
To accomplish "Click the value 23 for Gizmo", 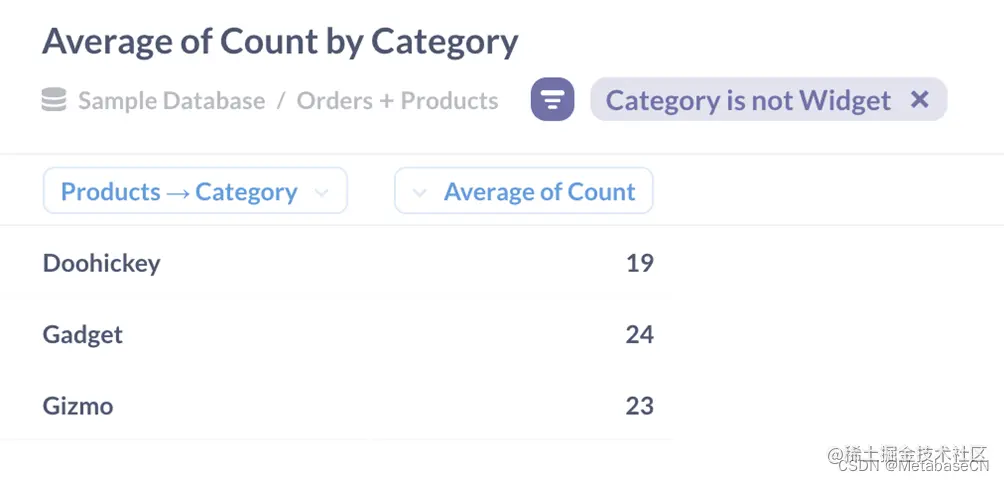I will (x=639, y=405).
